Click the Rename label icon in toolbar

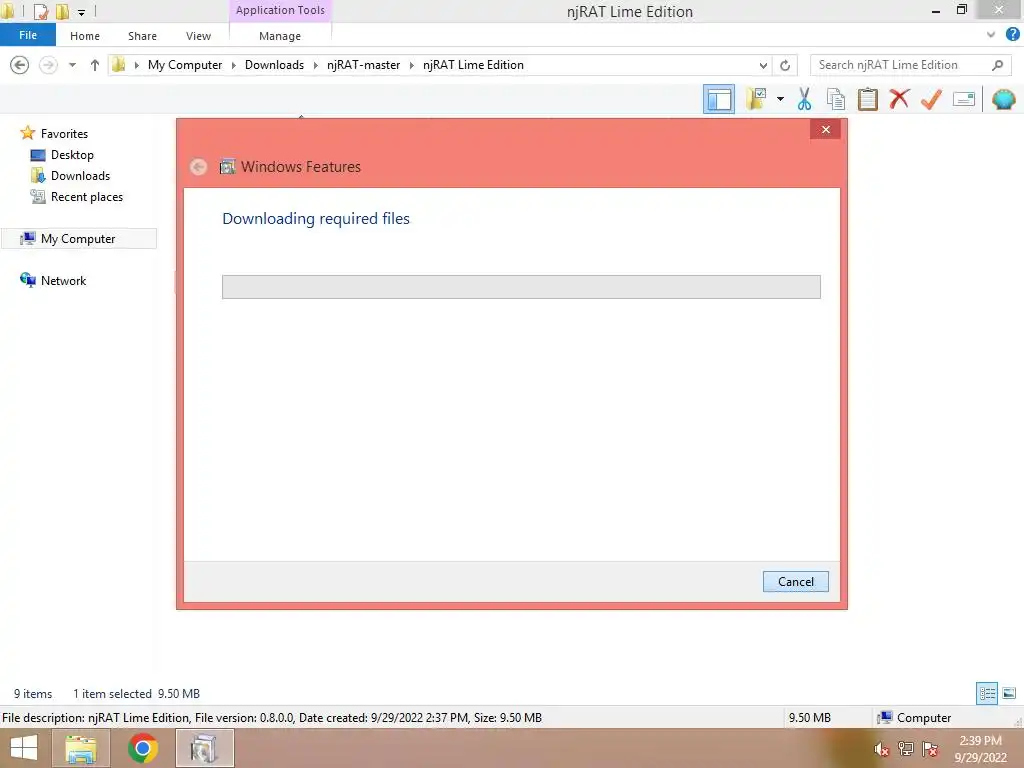[x=964, y=99]
